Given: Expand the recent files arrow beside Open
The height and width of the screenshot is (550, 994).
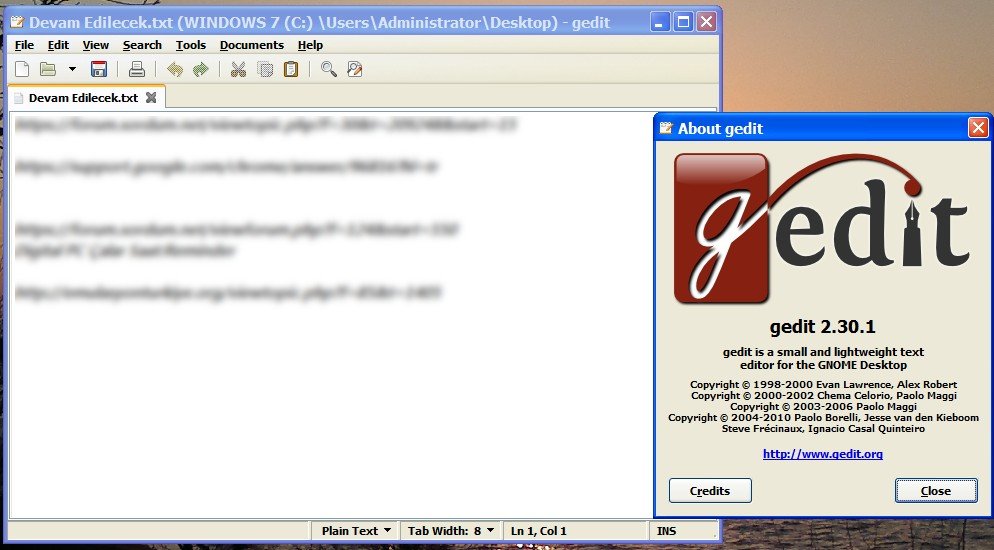Looking at the screenshot, I should click(x=72, y=69).
